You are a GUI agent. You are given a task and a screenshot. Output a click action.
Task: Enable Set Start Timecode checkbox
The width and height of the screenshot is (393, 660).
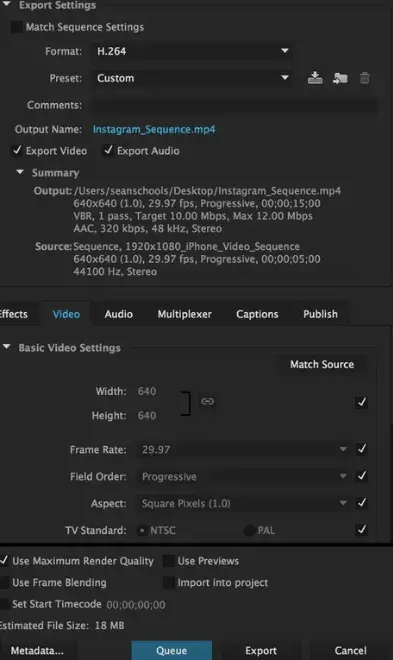click(4, 604)
